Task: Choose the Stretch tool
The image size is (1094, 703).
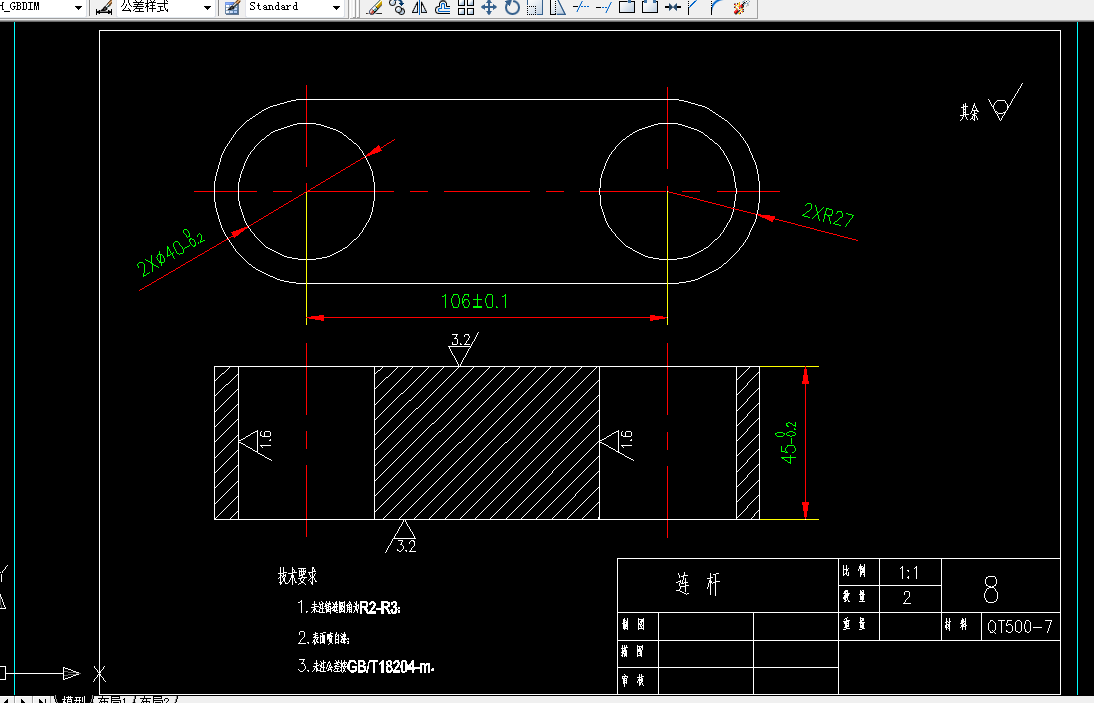Action: point(557,8)
